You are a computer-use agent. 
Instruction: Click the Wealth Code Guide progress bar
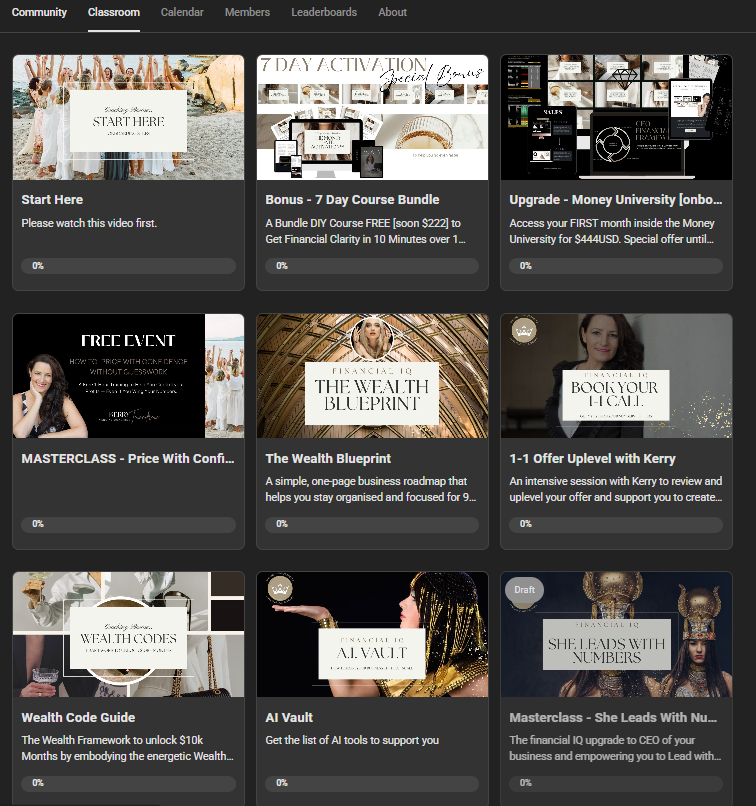pos(128,783)
